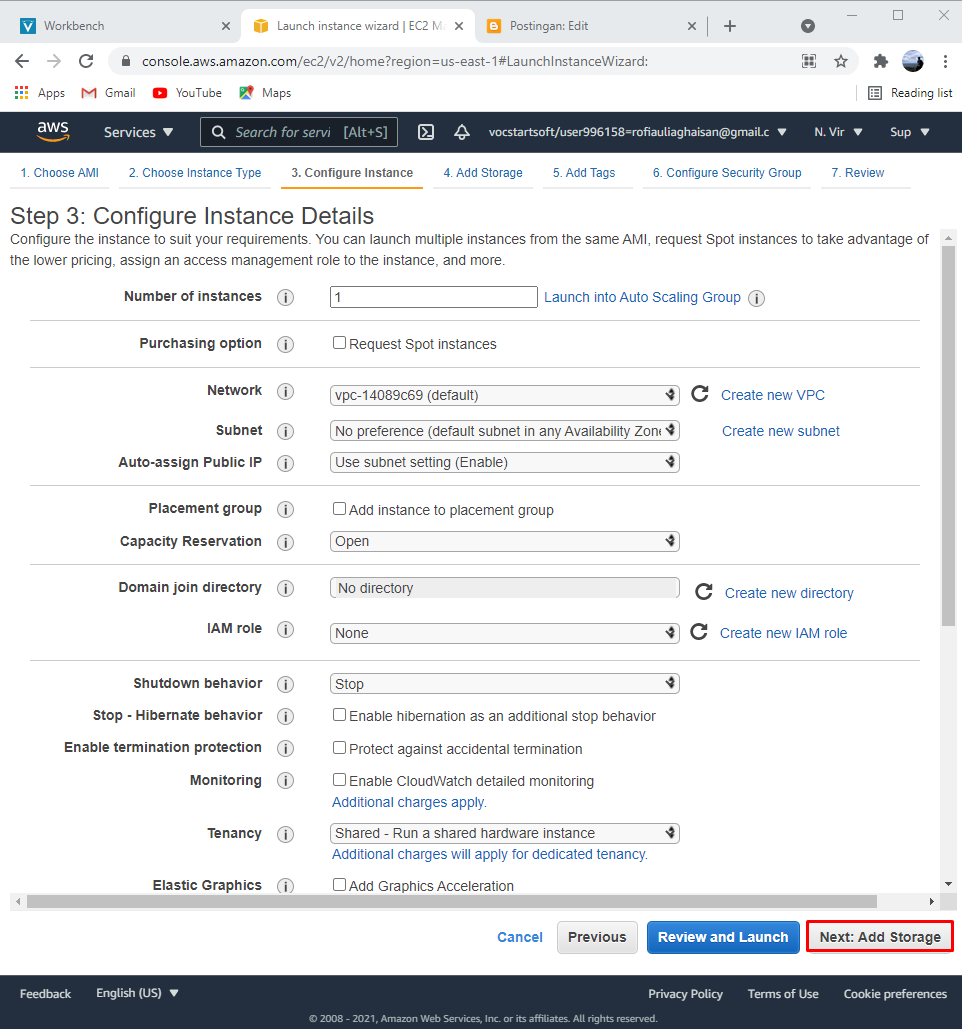Click the search magnifier icon
Viewport: 962px width, 1029px height.
[219, 132]
